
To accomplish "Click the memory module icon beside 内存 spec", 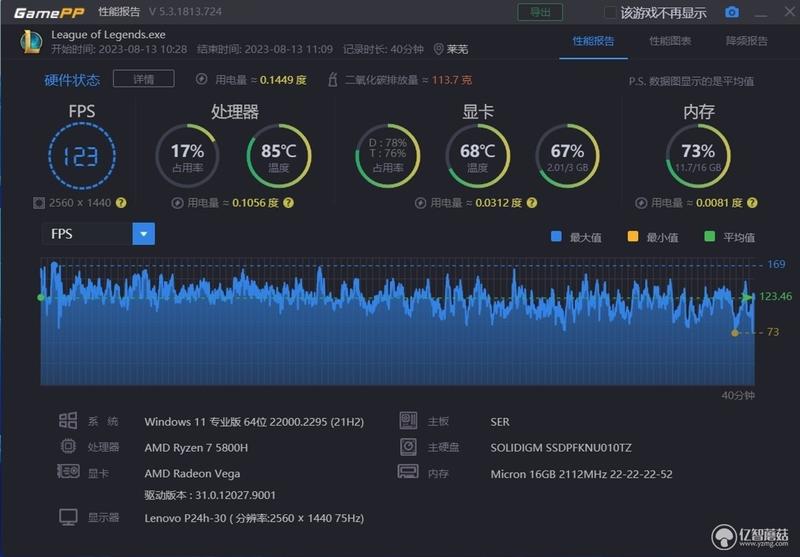I will point(408,471).
